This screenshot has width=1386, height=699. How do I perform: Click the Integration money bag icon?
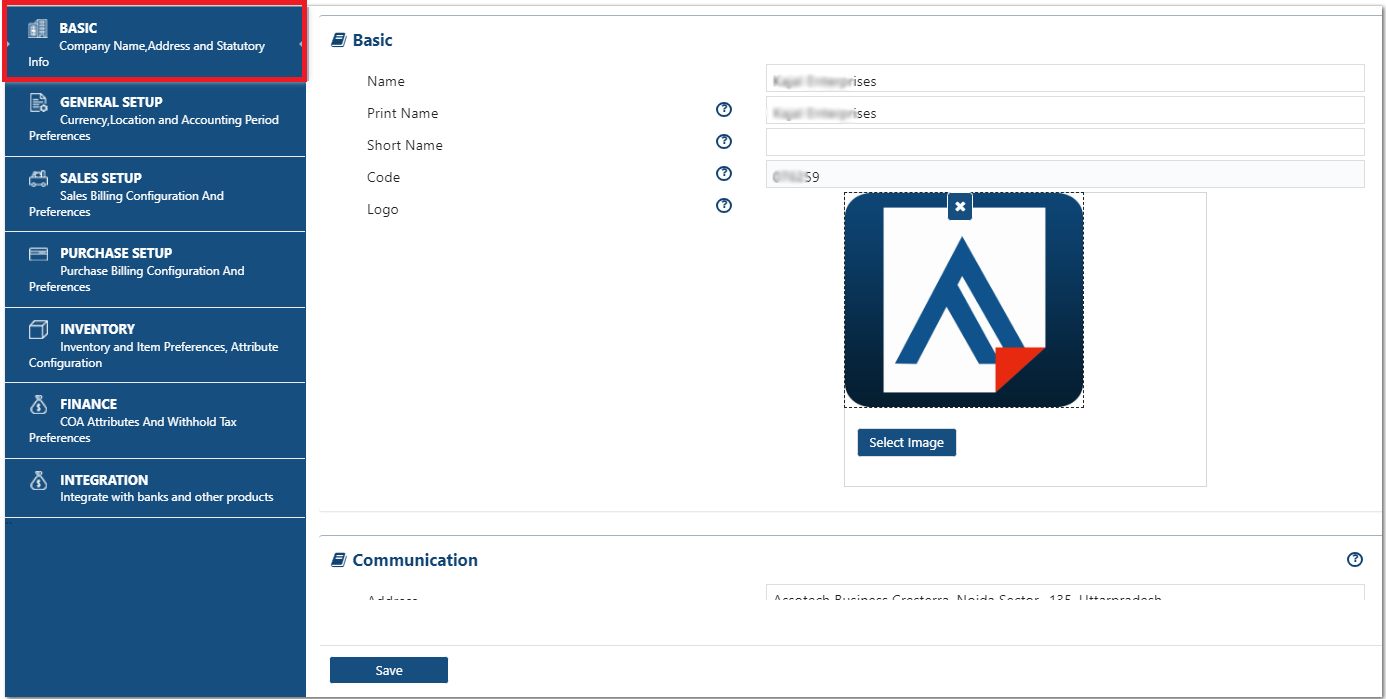(38, 480)
